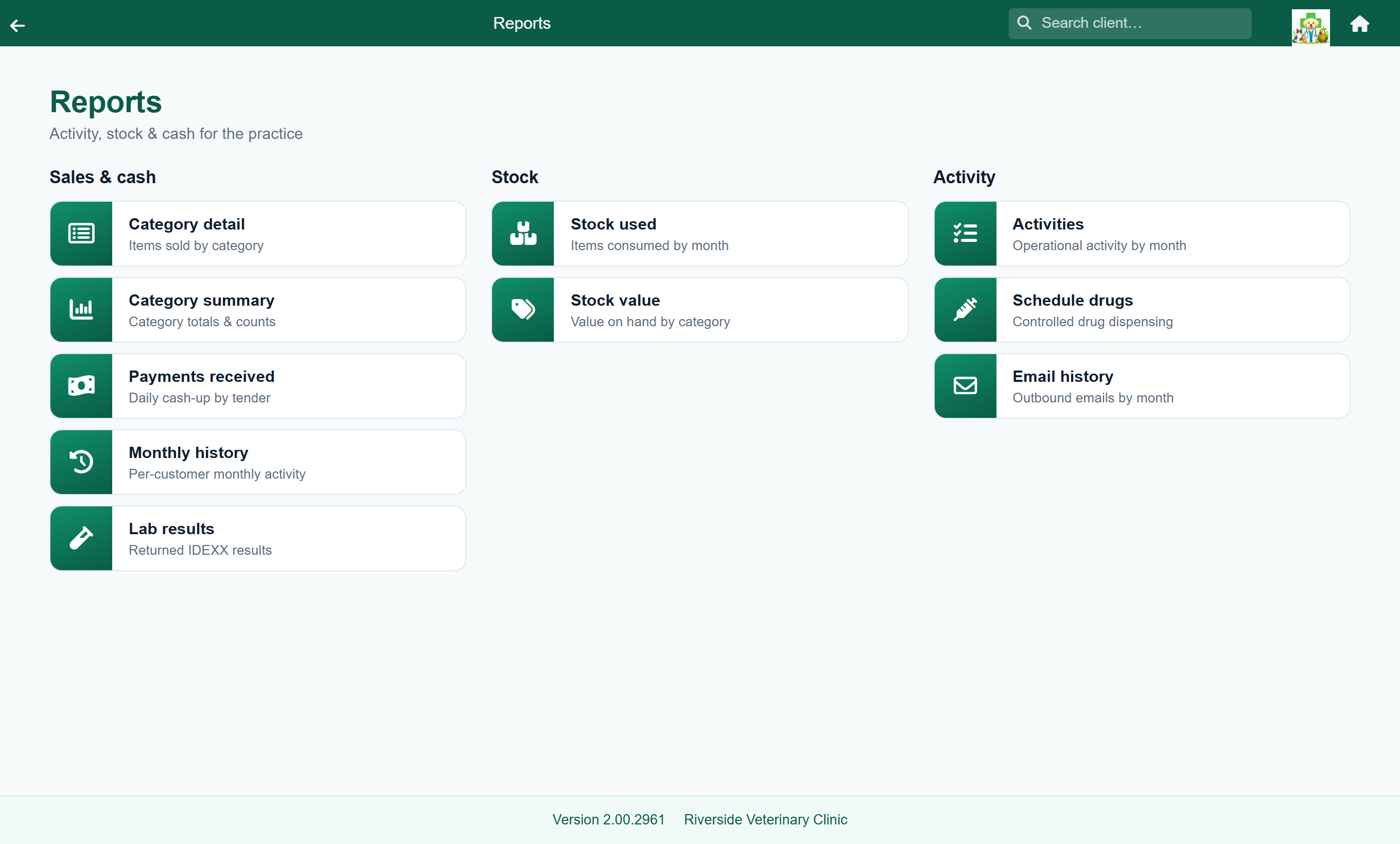The width and height of the screenshot is (1400, 844).
Task: Open the Email history report
Action: coord(1142,385)
